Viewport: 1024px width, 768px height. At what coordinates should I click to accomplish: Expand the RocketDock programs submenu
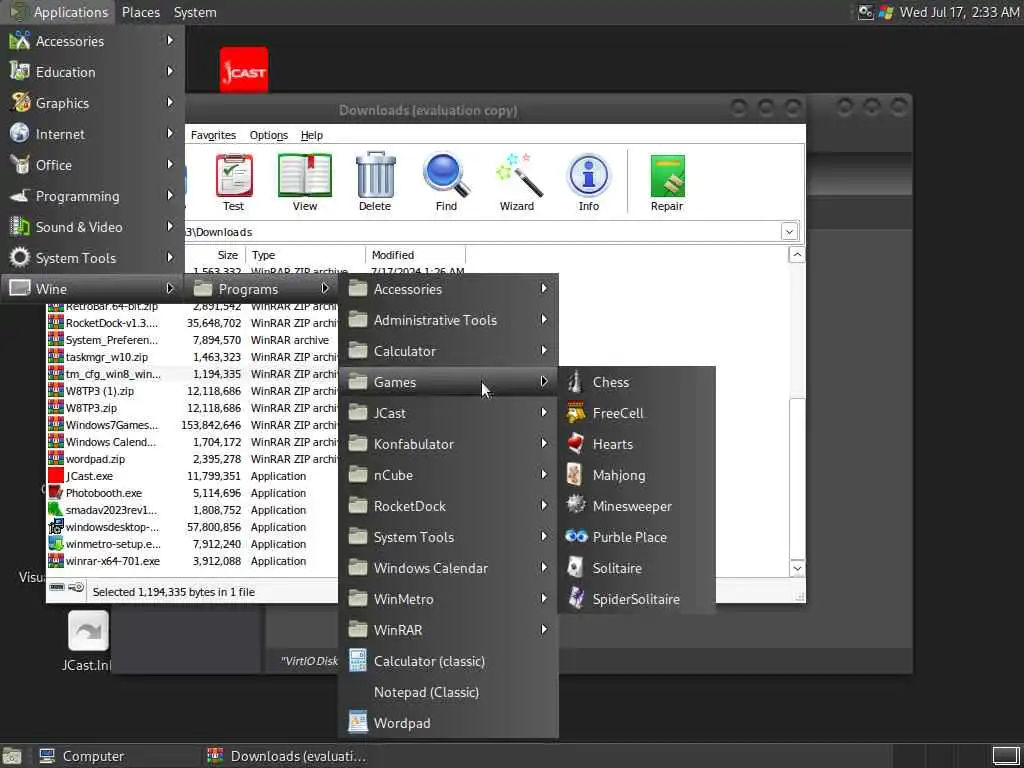click(x=448, y=506)
